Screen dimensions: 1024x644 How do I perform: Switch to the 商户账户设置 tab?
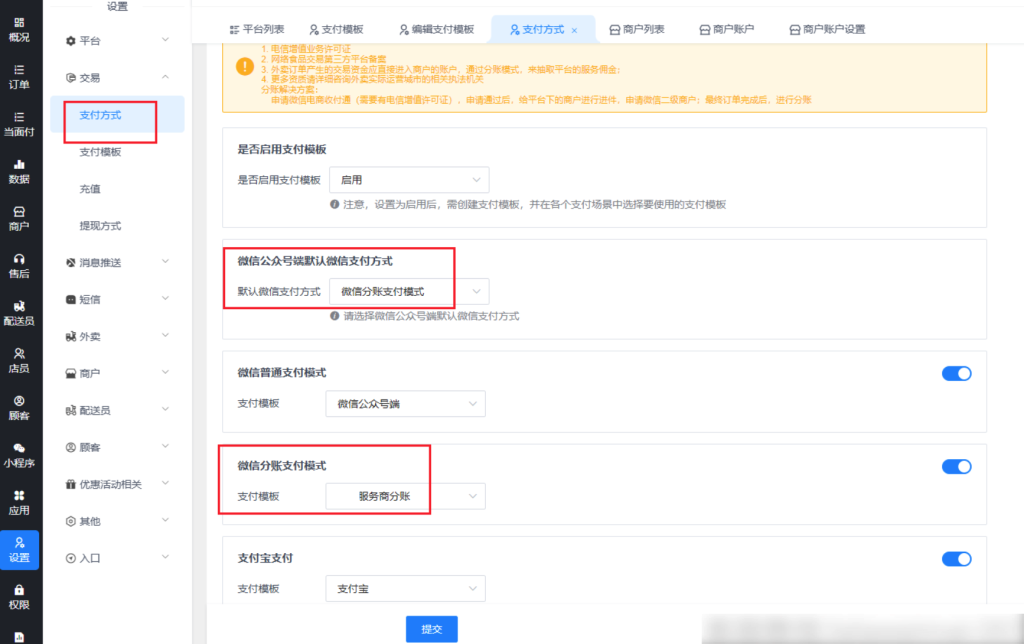(x=826, y=30)
